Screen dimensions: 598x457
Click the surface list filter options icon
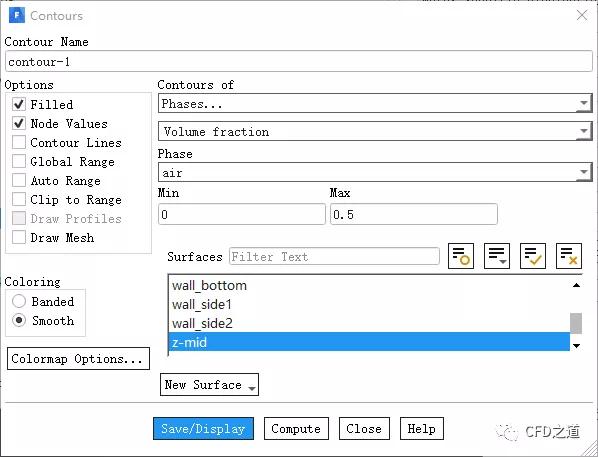(x=497, y=256)
